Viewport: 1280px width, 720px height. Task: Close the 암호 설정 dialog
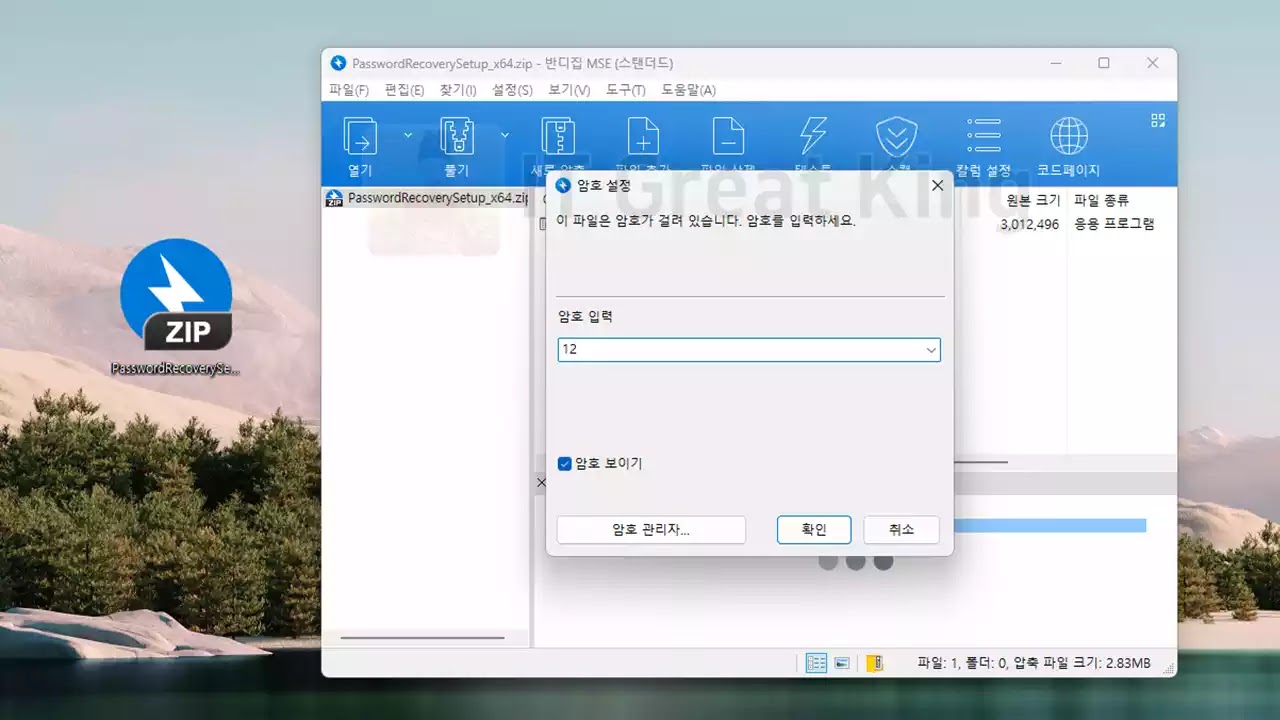[x=937, y=186]
